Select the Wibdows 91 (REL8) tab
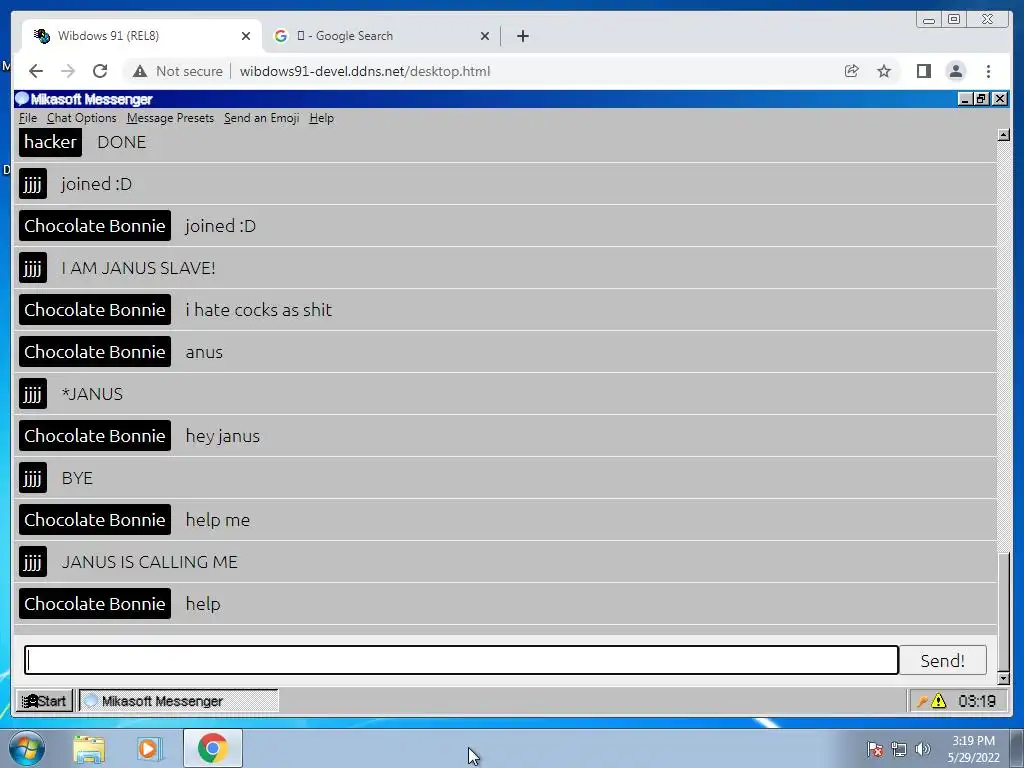Screen dimensions: 1024x768 [x=142, y=36]
